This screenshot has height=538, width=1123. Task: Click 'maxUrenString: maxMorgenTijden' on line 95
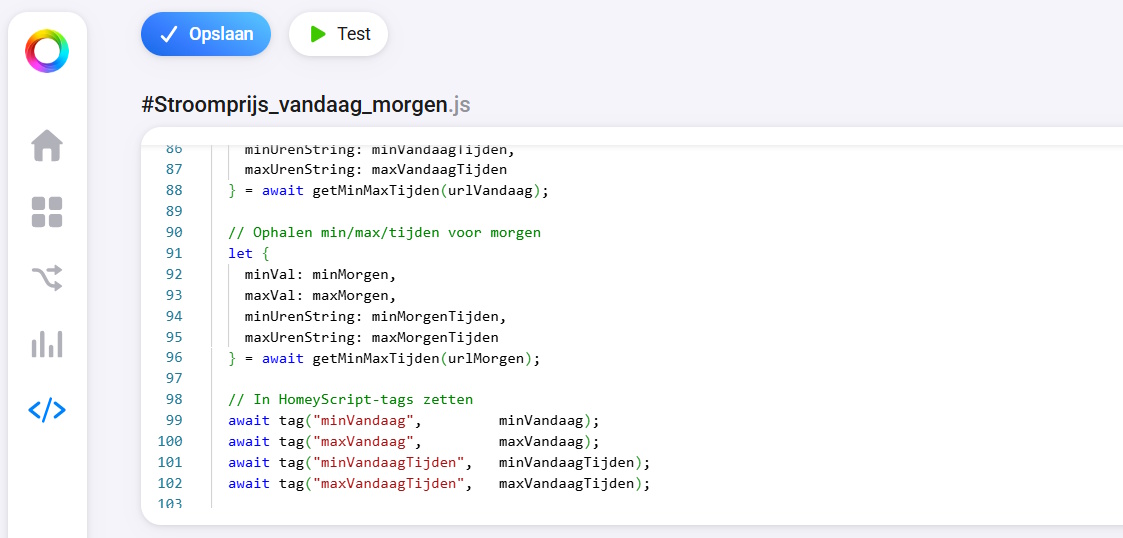[x=372, y=337]
